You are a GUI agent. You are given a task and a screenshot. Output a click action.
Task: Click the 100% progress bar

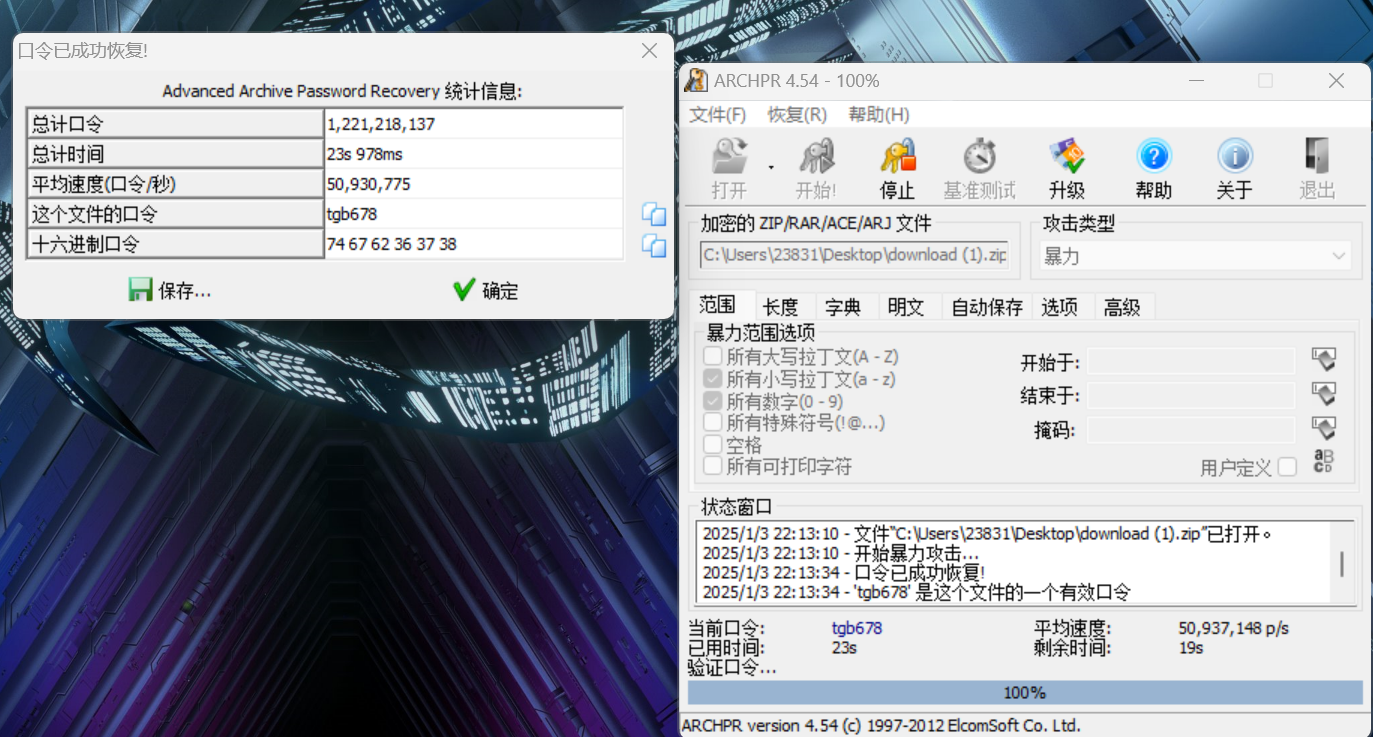1025,692
